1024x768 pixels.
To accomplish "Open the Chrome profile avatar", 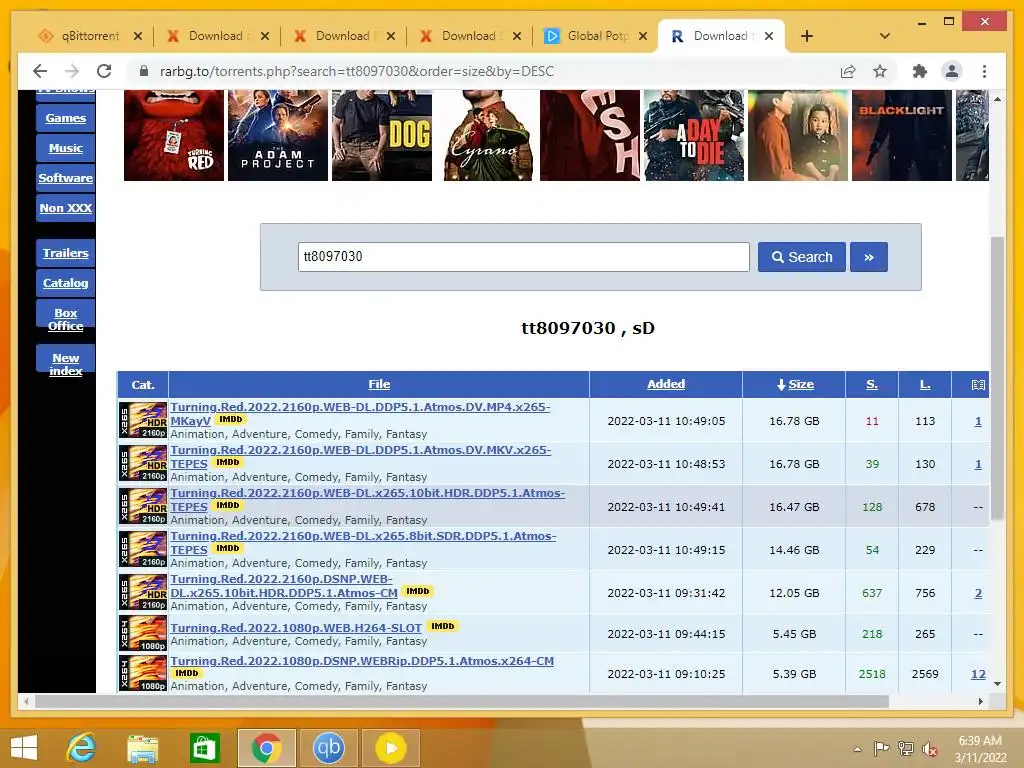I will coord(952,71).
